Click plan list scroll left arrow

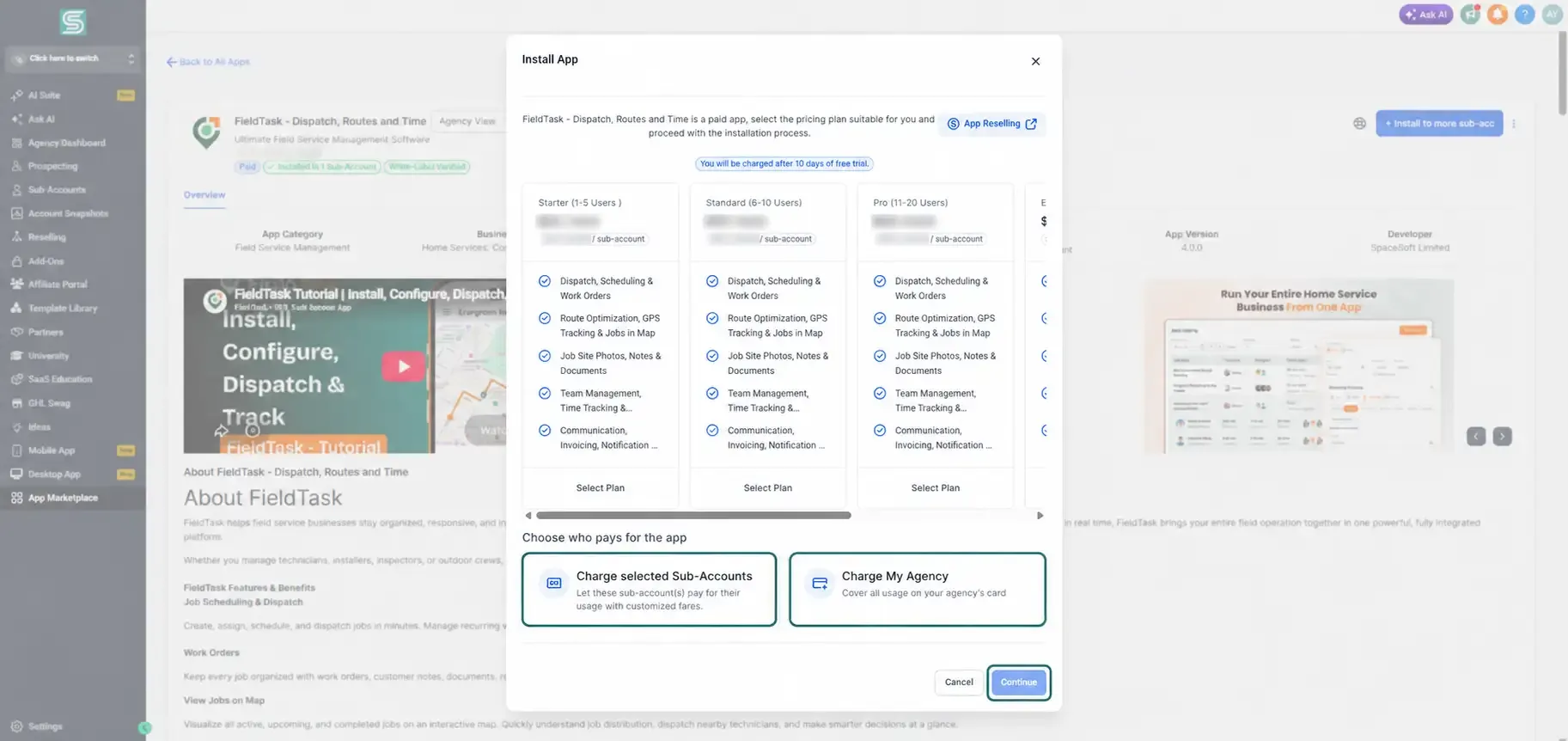point(528,516)
